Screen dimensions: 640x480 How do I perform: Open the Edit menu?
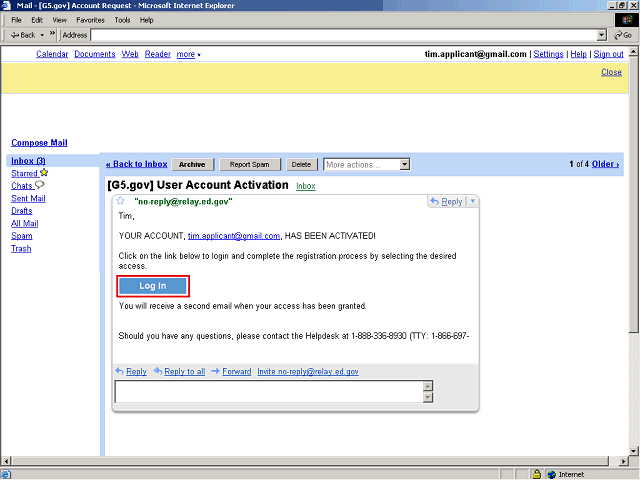pos(37,20)
